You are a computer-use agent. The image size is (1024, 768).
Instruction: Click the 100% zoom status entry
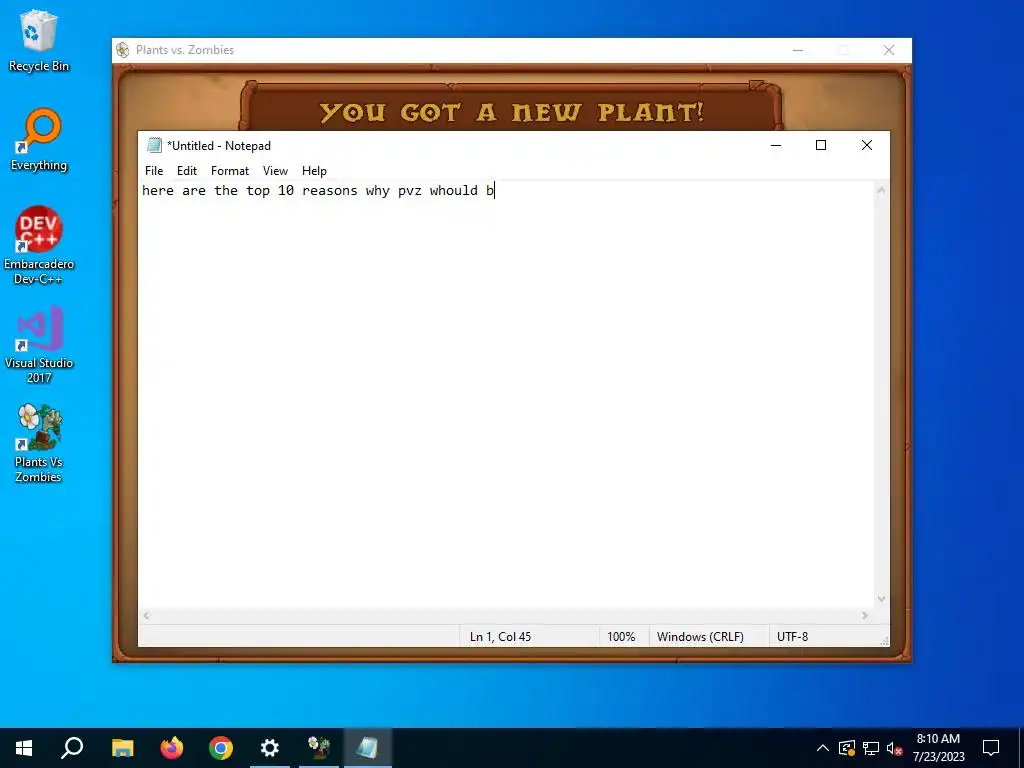(x=621, y=637)
